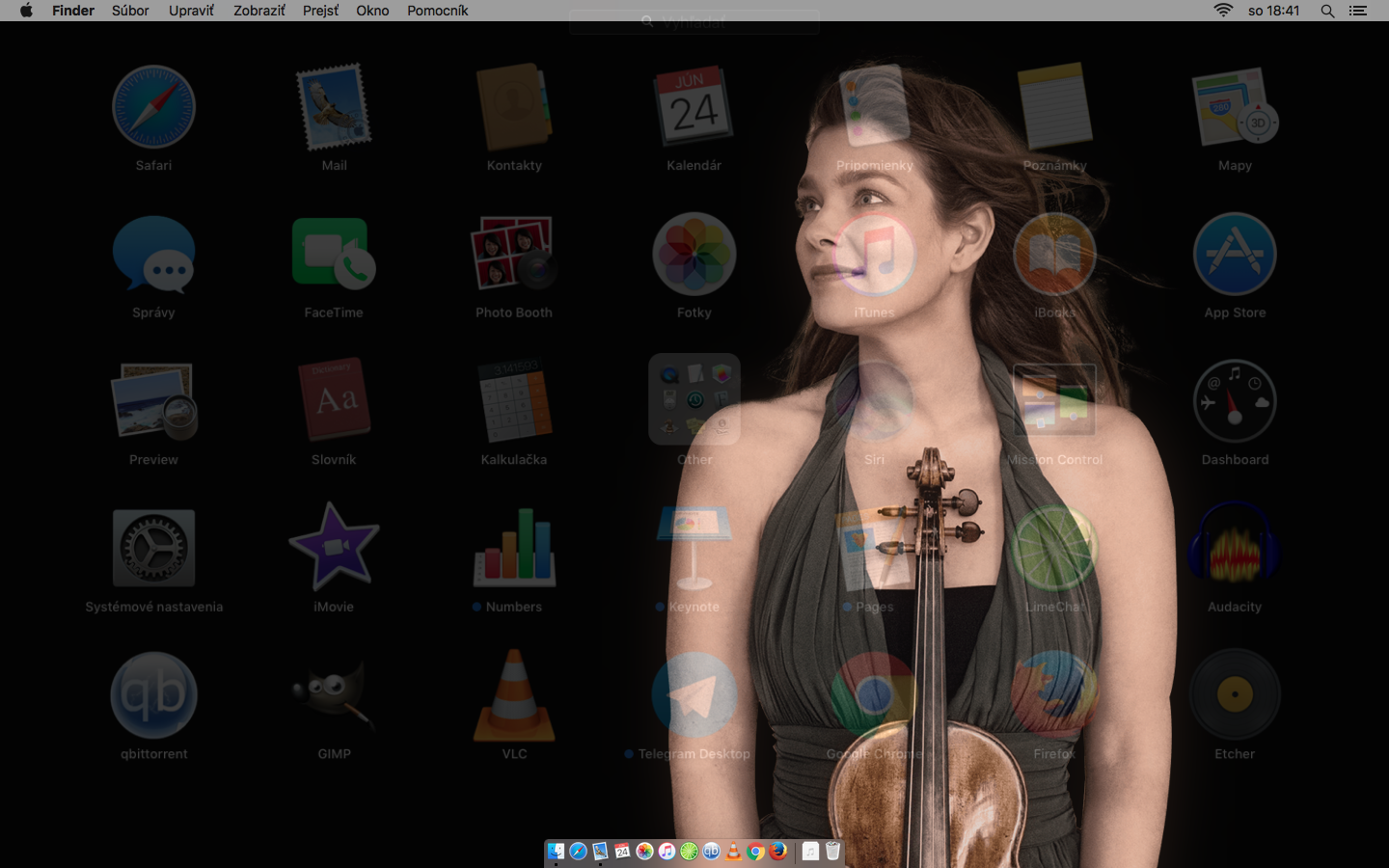Open GIMP app
The image size is (1389, 868).
(334, 695)
